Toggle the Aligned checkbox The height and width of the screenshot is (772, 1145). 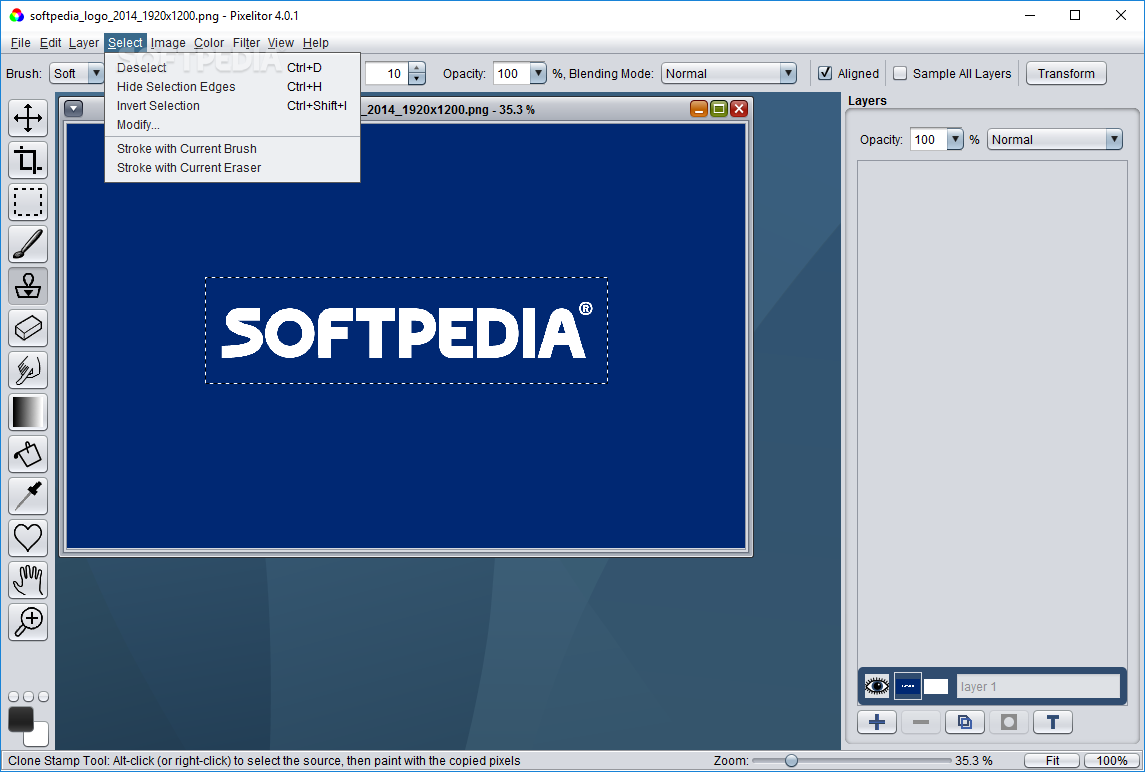[x=825, y=73]
